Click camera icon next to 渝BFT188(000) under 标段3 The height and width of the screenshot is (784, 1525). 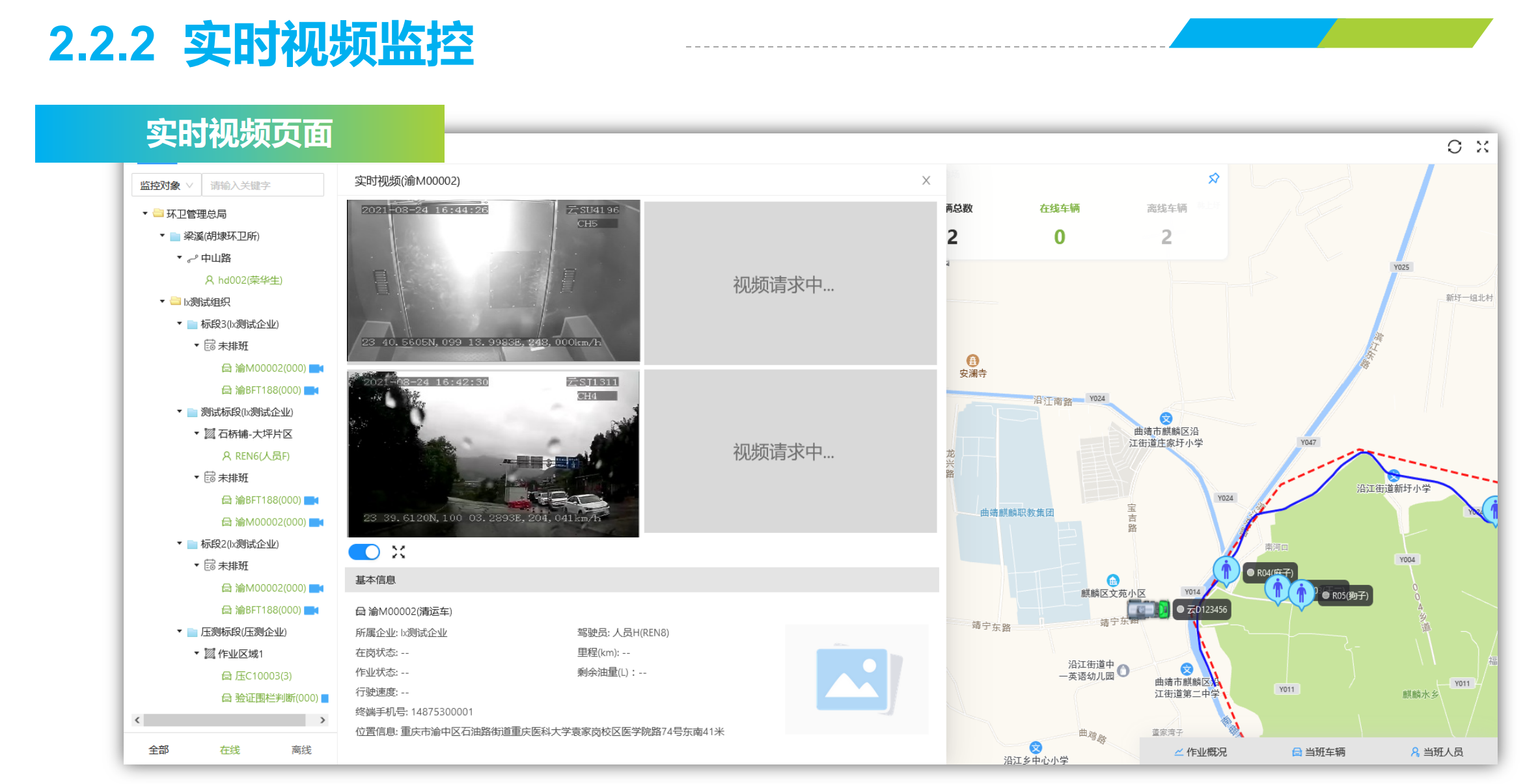(x=312, y=390)
